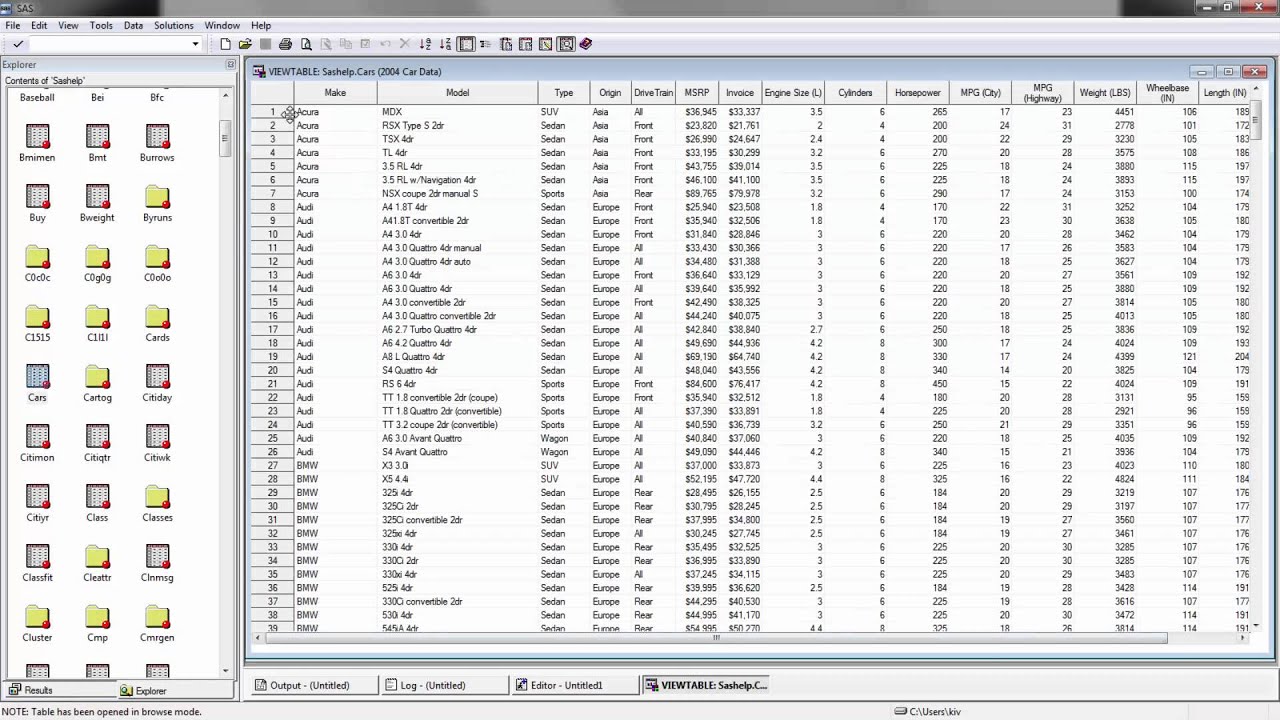Open the Solutions menu

click(x=173, y=25)
